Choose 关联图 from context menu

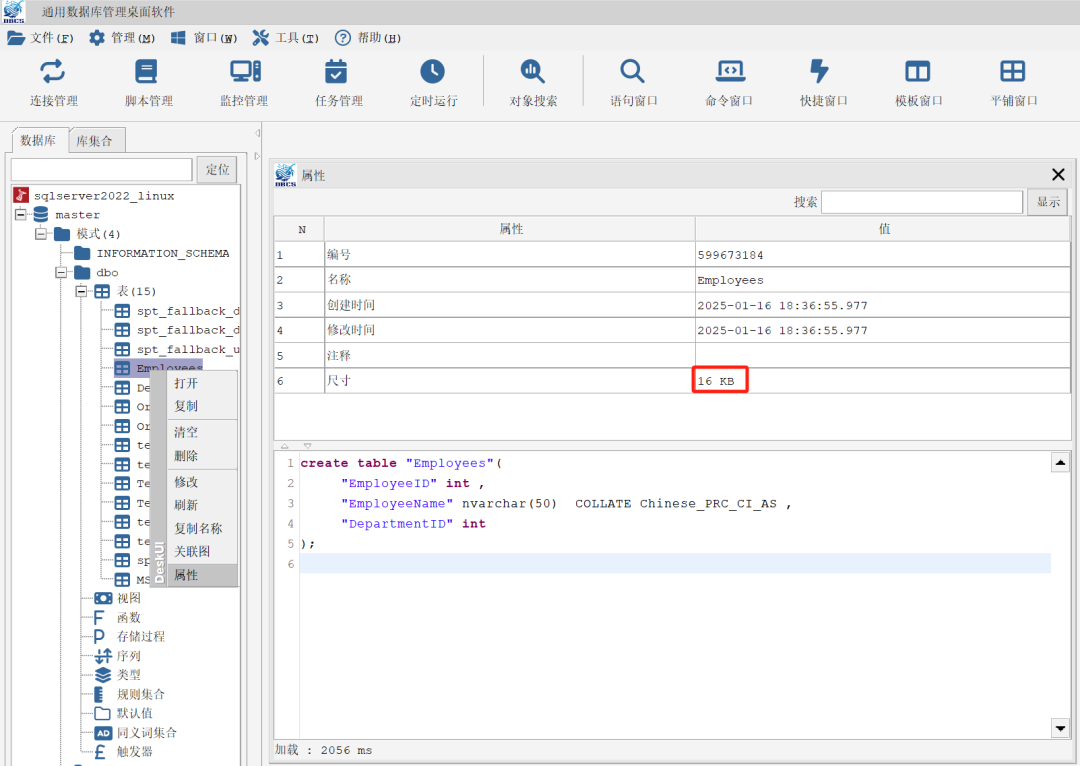pos(192,551)
